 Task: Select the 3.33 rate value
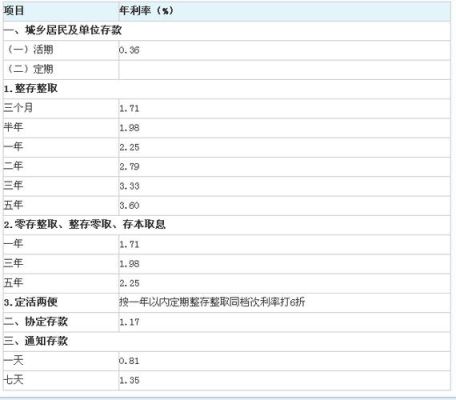pyautogui.click(x=129, y=186)
